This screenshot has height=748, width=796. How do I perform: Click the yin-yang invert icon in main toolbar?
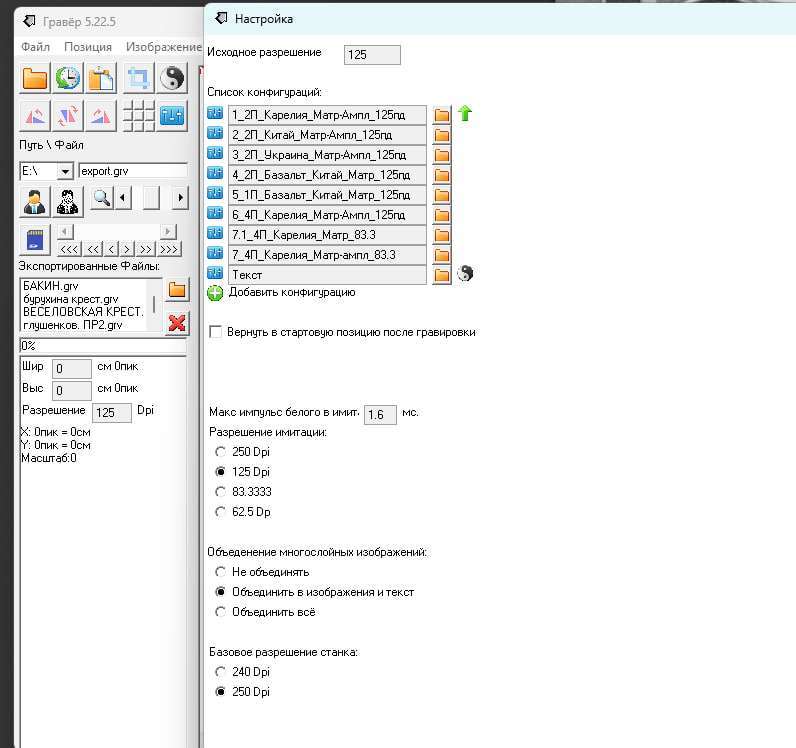[173, 78]
